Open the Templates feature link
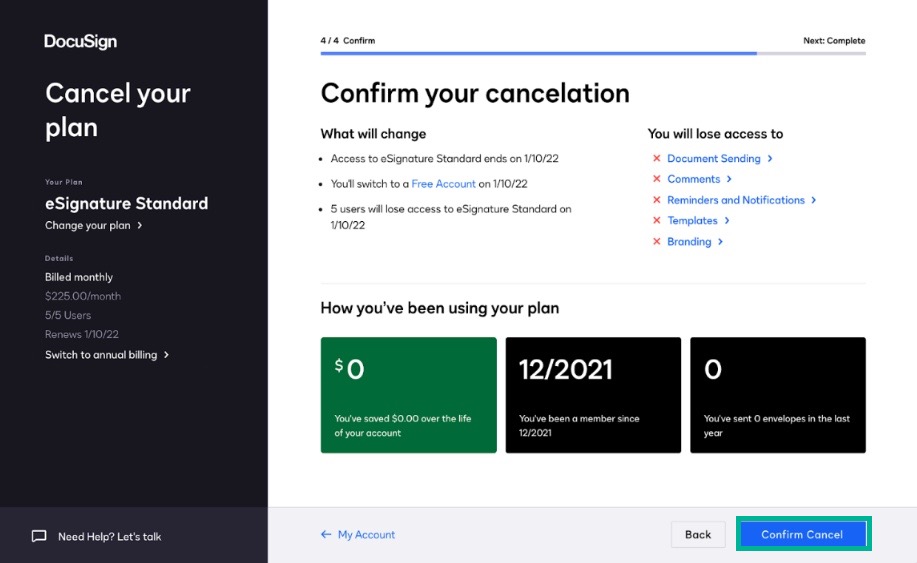Screen dimensions: 917x563 click(x=692, y=220)
